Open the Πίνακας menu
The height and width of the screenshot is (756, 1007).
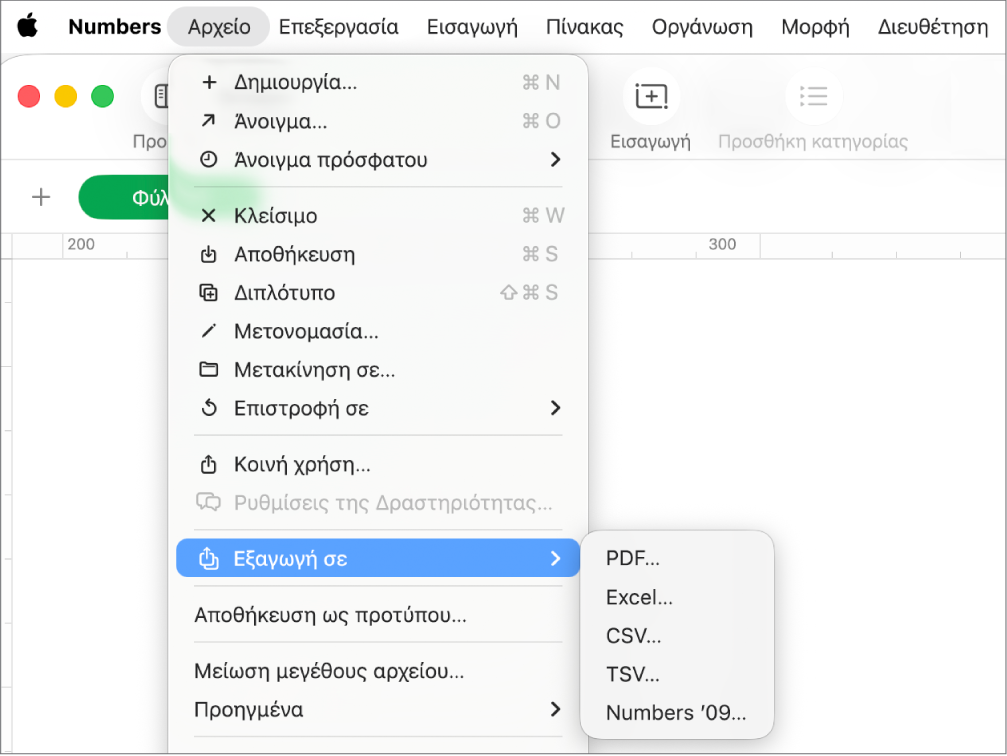coord(584,26)
